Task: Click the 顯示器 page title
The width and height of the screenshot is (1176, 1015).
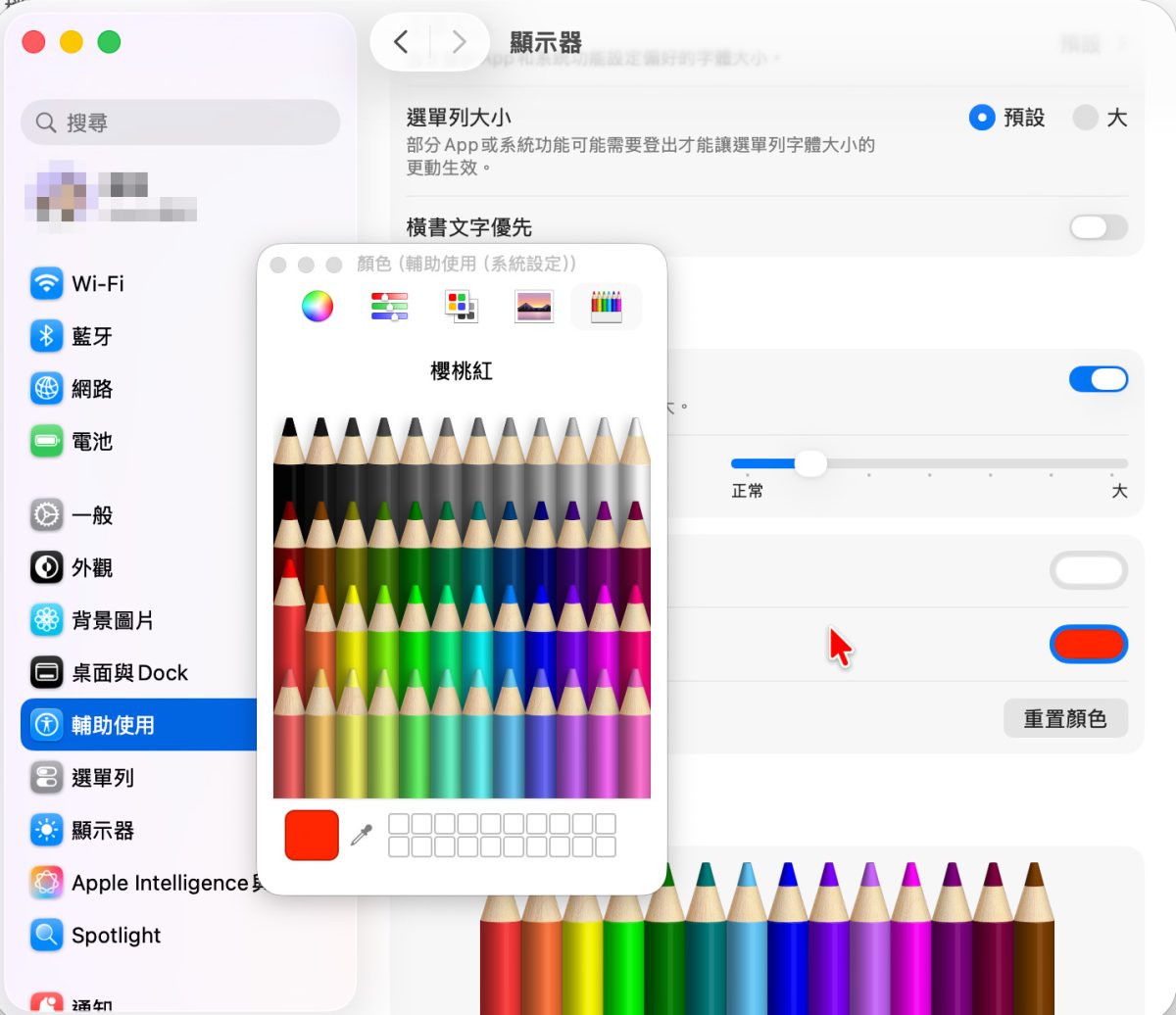Action: pos(546,42)
